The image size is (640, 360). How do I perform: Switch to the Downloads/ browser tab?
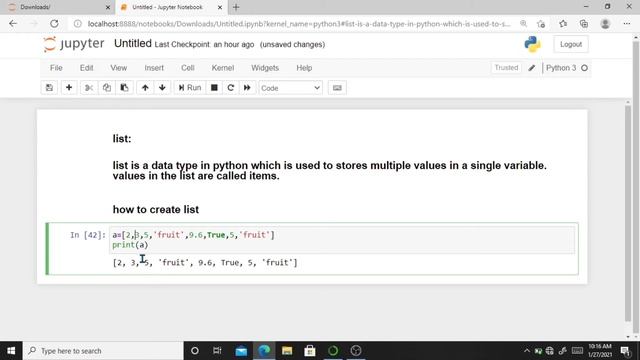(57, 7)
